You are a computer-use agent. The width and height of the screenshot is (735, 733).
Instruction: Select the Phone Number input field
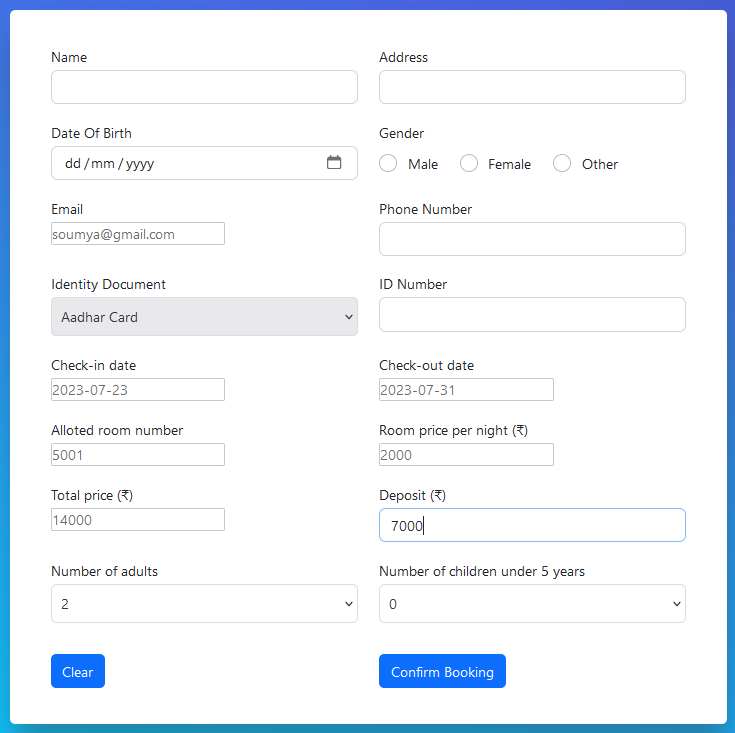tap(532, 239)
